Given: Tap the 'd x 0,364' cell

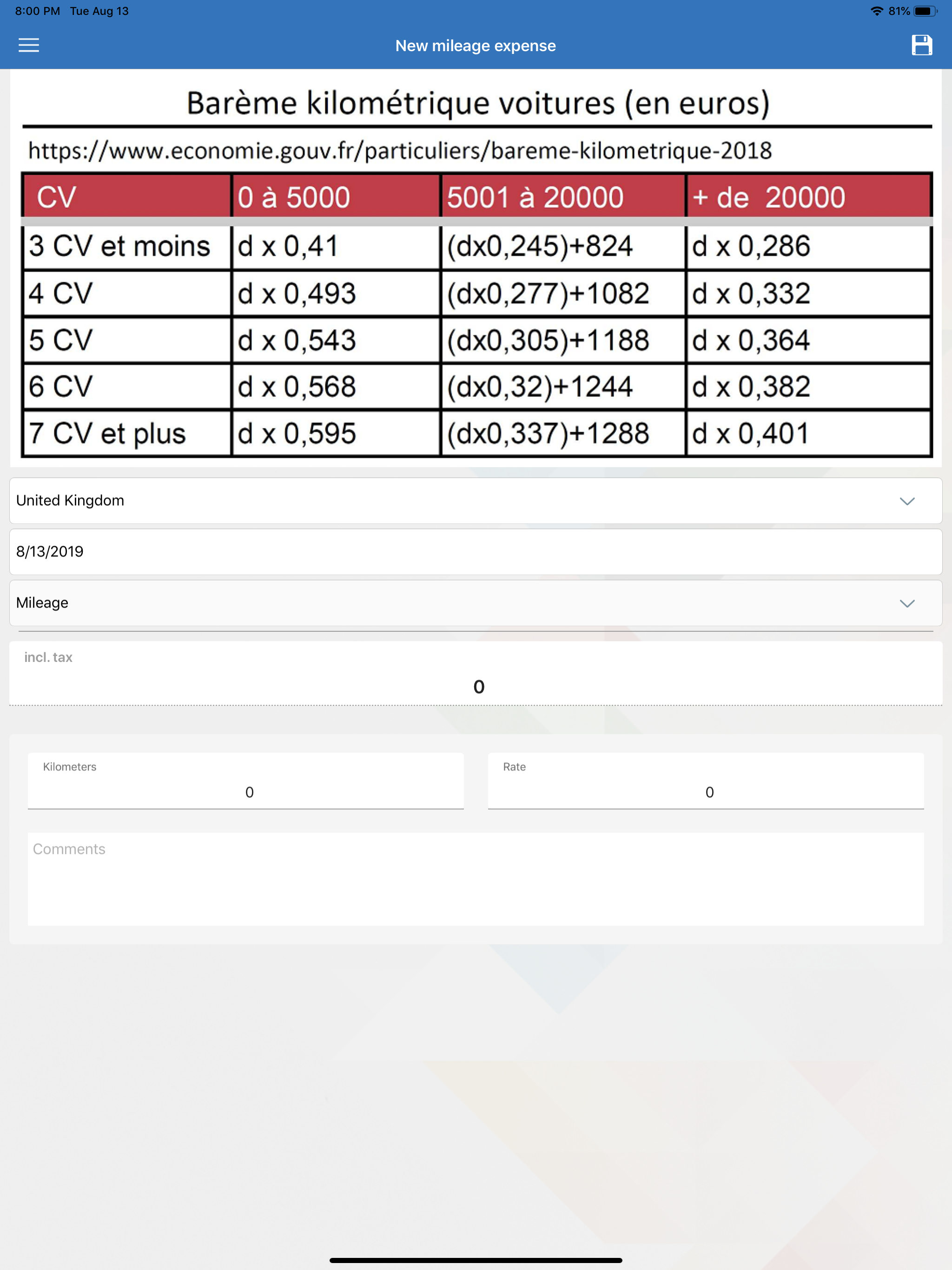Looking at the screenshot, I should 808,340.
